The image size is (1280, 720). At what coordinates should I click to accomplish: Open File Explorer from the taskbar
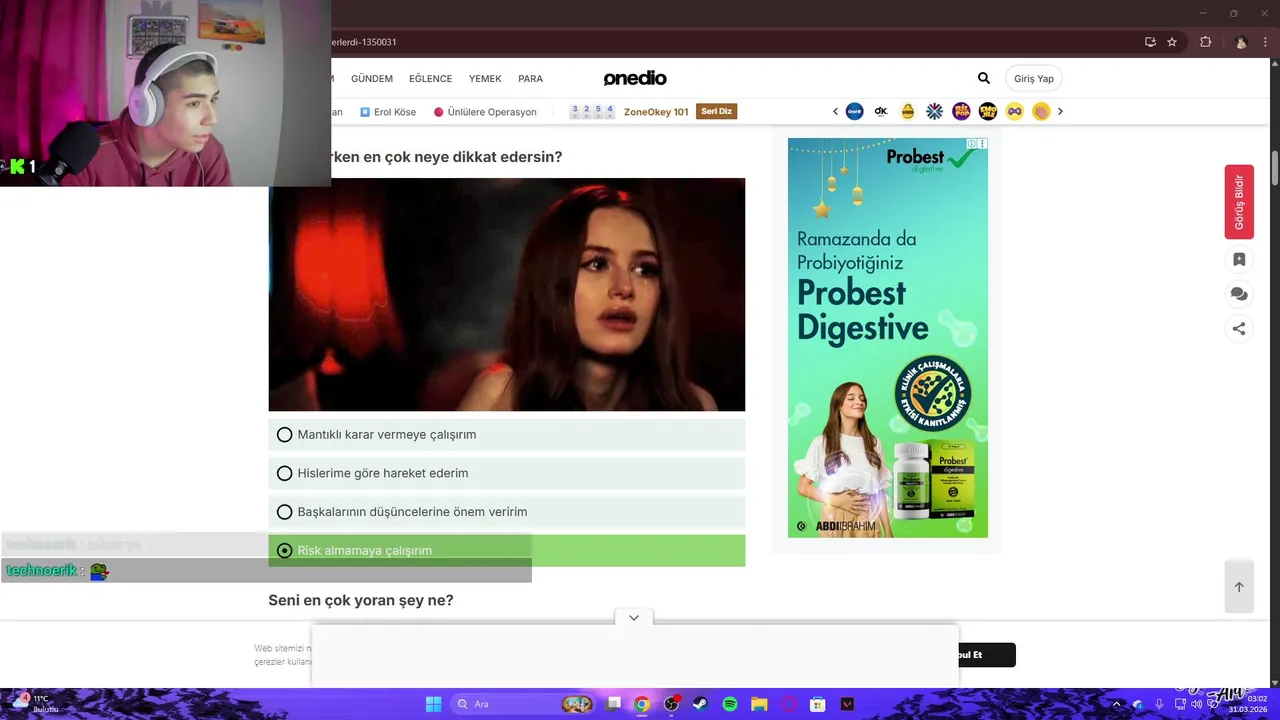click(759, 704)
